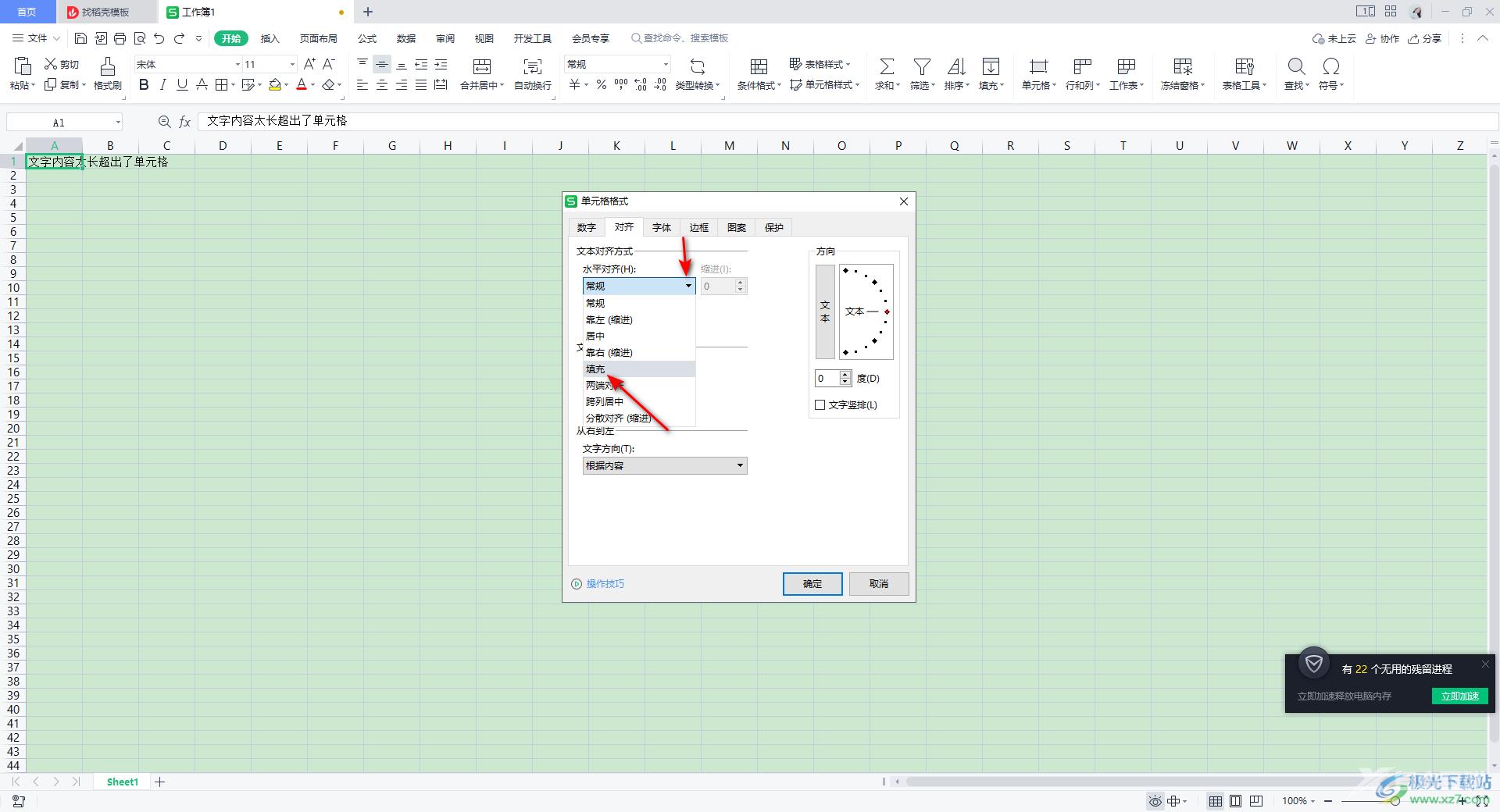Click the 立即加速 button in popup

tap(1459, 696)
